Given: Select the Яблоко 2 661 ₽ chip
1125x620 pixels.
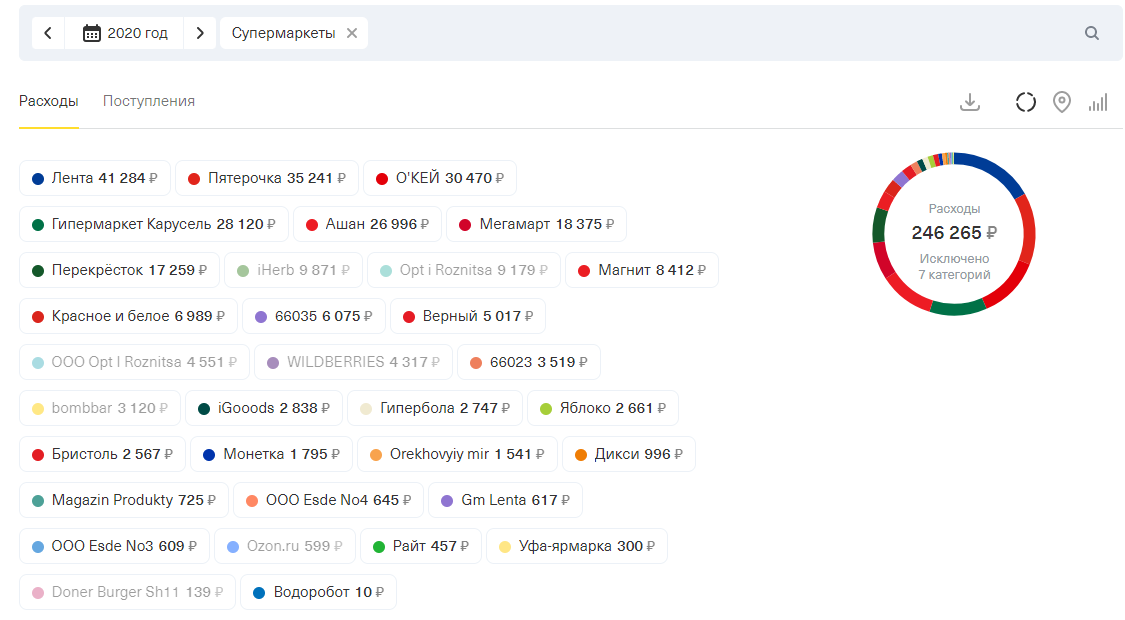Looking at the screenshot, I should pos(603,408).
